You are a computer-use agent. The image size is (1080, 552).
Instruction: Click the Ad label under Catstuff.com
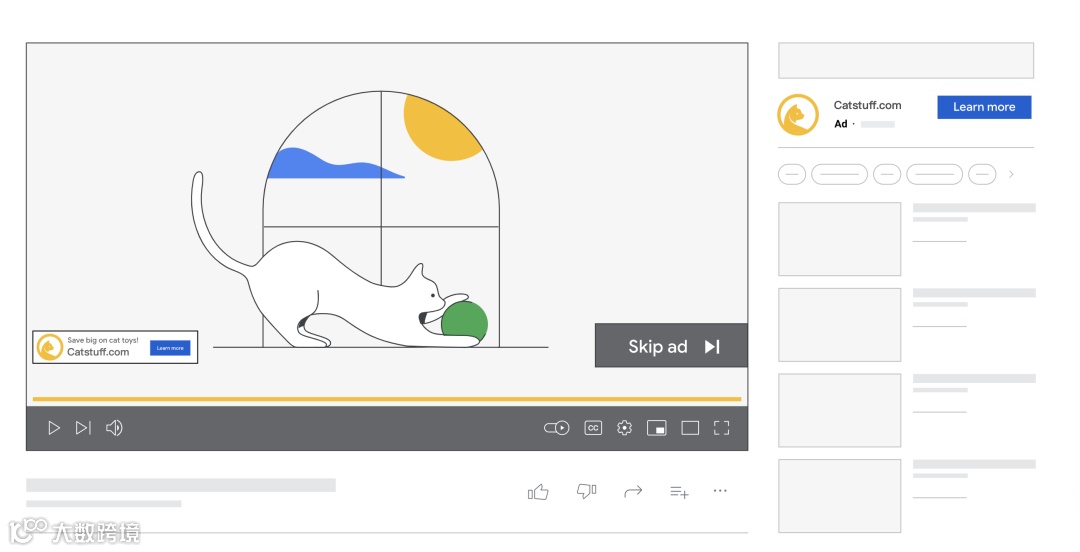pos(841,124)
